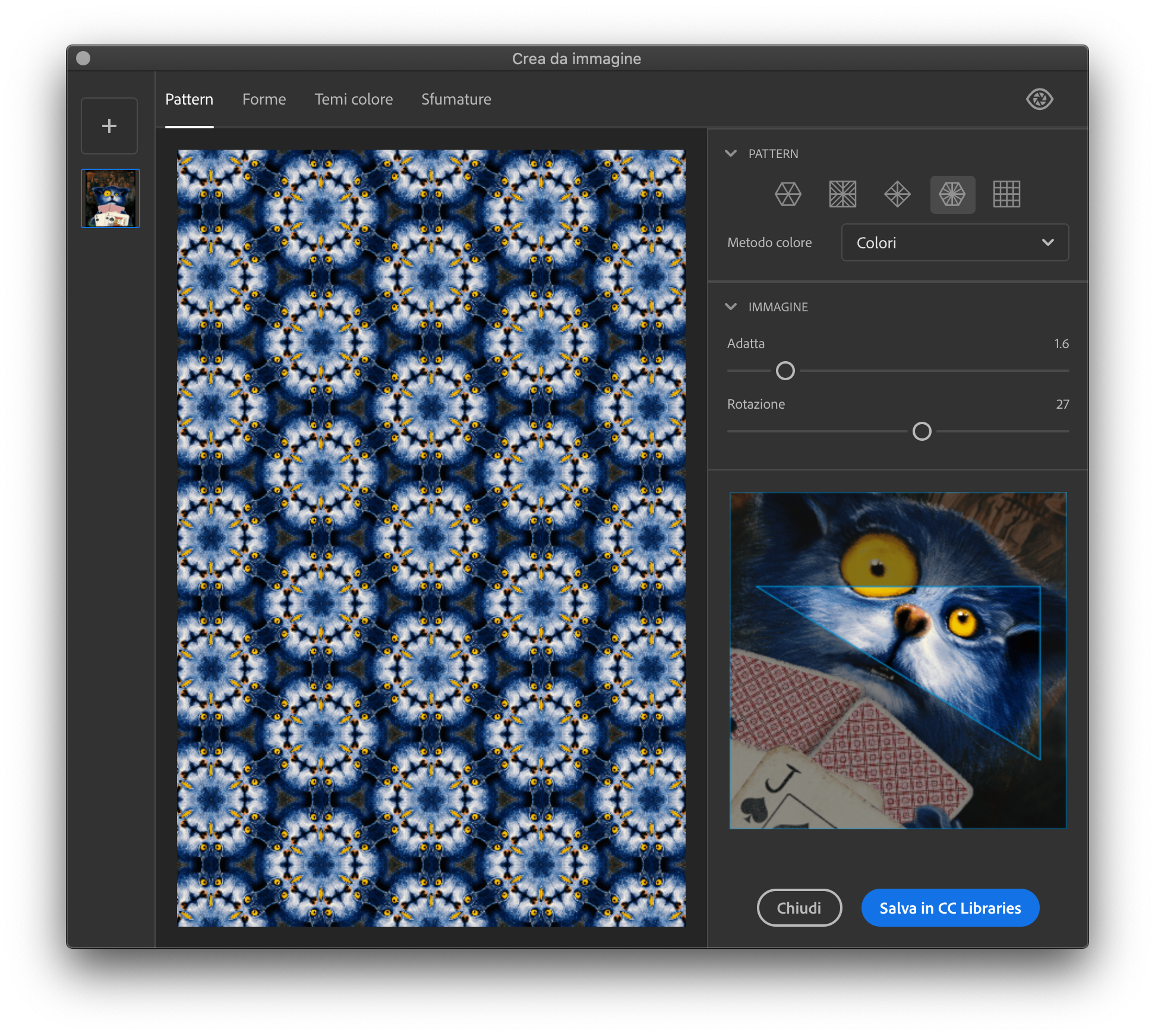The image size is (1155, 1036).
Task: Click the Chiudi button
Action: (799, 908)
